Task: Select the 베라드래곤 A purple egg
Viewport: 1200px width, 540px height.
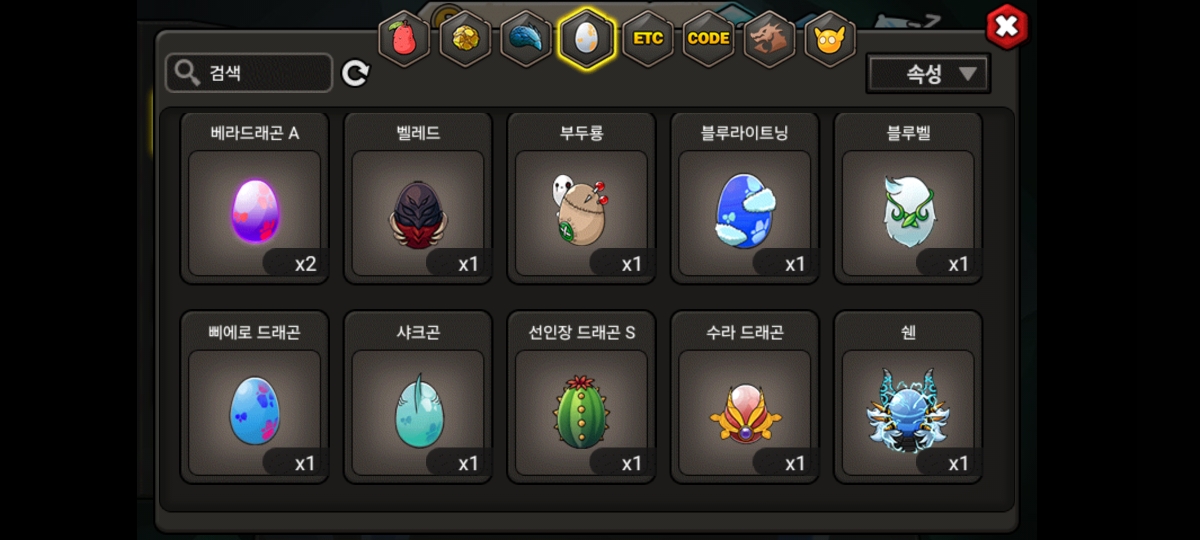Action: pos(255,199)
